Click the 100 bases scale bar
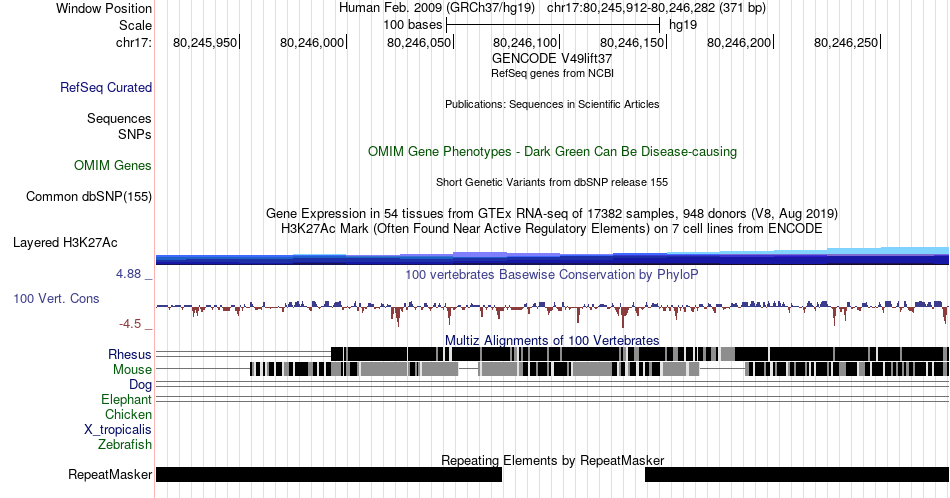 tap(553, 25)
